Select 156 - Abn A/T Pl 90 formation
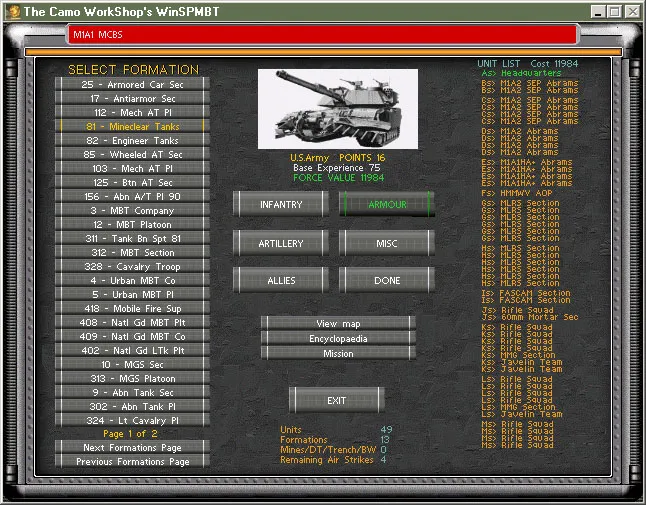The width and height of the screenshot is (646, 505). tap(133, 196)
